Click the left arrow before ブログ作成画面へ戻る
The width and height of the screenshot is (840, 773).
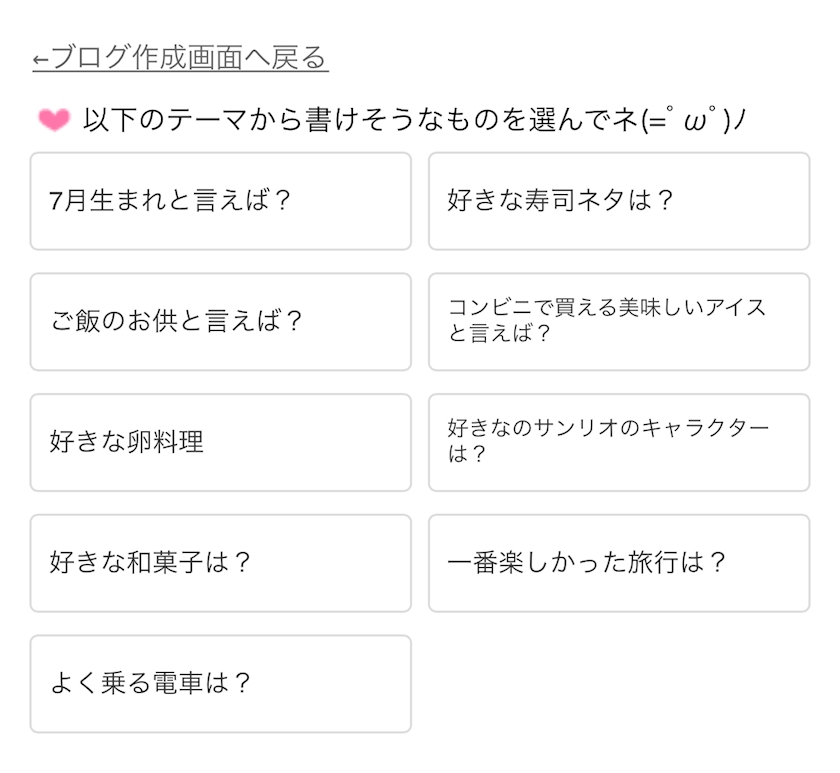(40, 59)
